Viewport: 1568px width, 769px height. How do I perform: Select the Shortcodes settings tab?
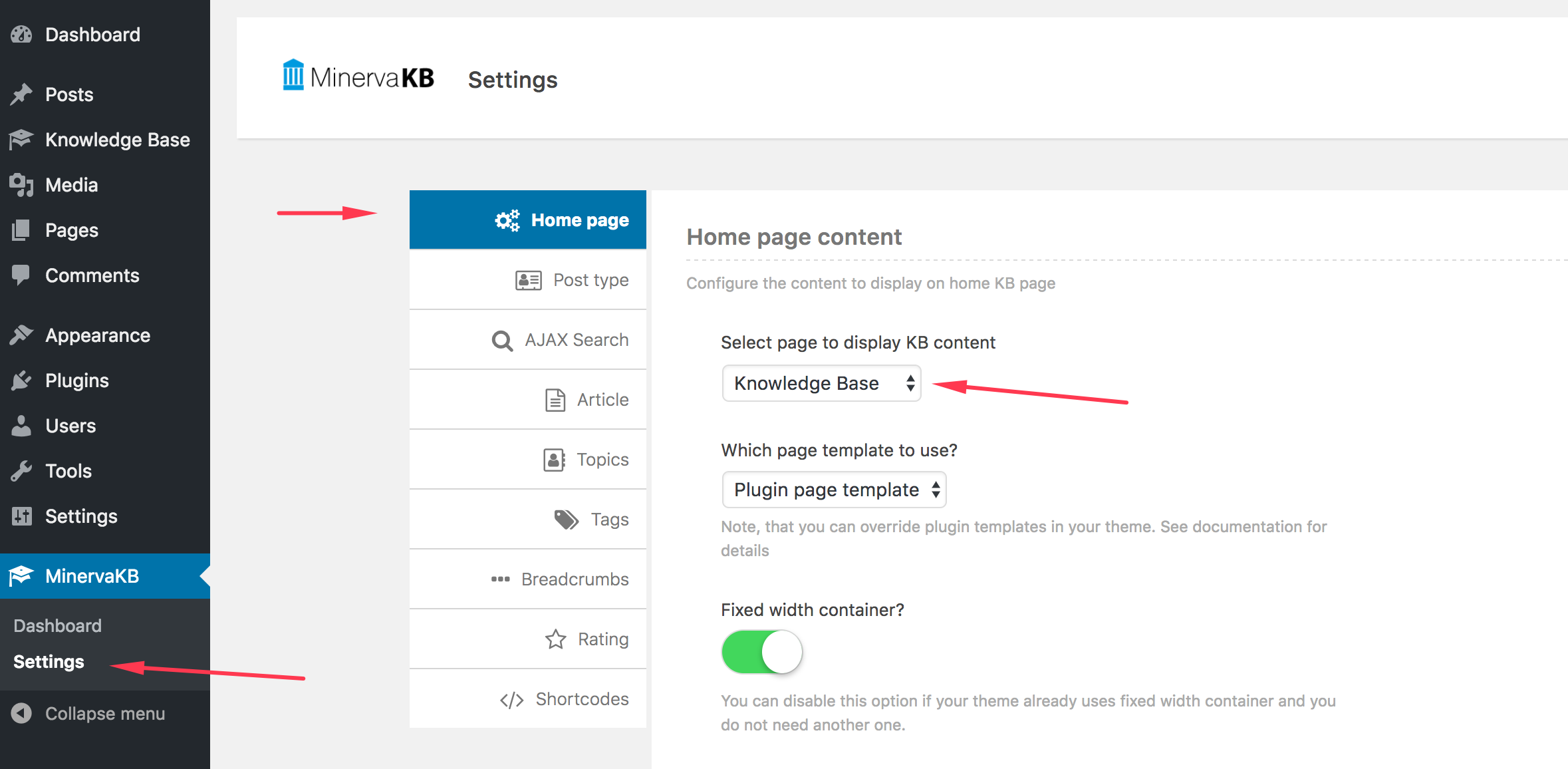(528, 699)
